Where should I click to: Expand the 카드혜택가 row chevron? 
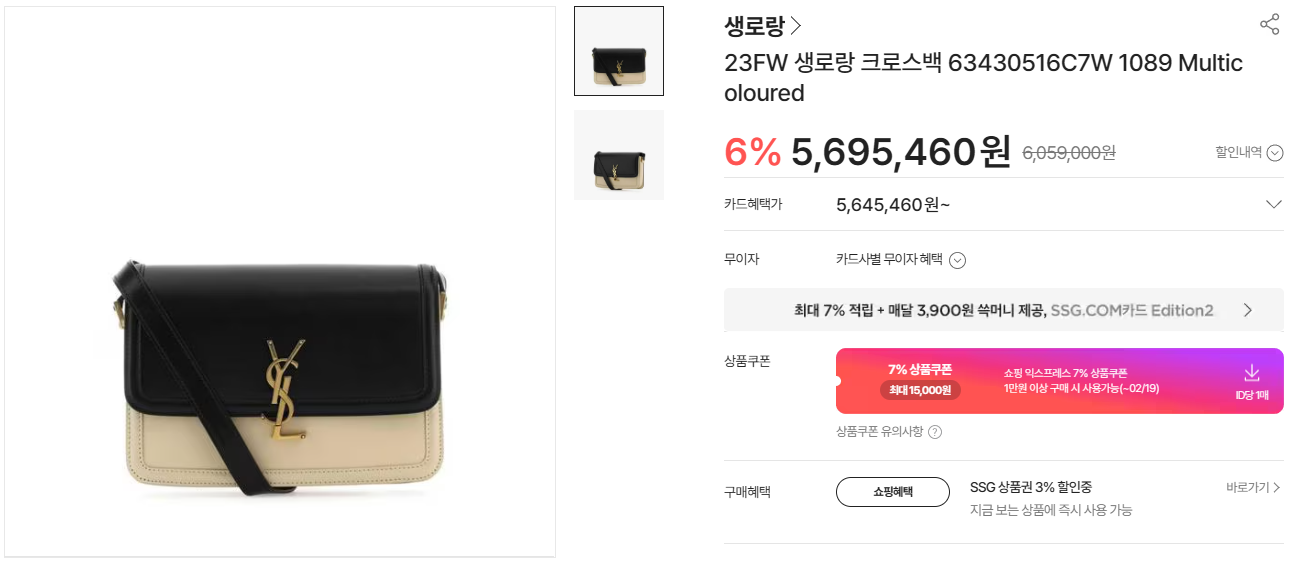tap(1273, 204)
